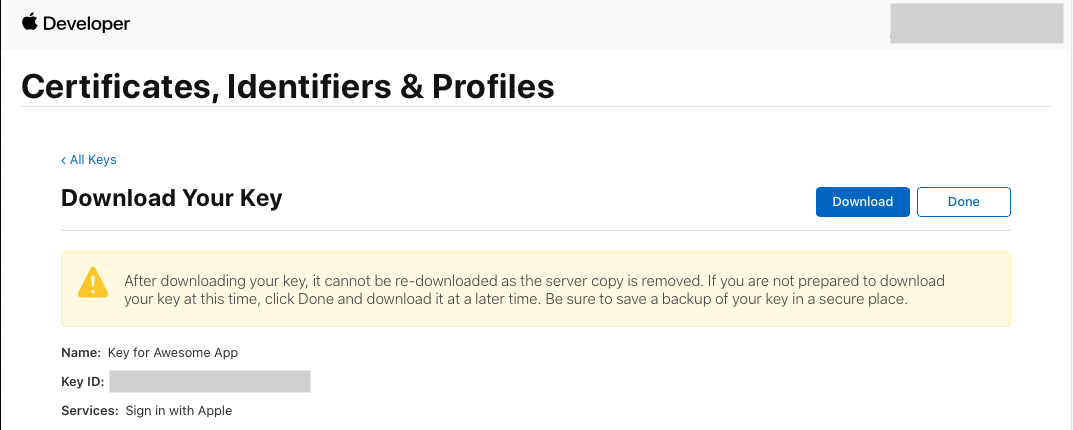Image resolution: width=1073 pixels, height=430 pixels.
Task: Open the redacted account area in header
Action: point(977,24)
